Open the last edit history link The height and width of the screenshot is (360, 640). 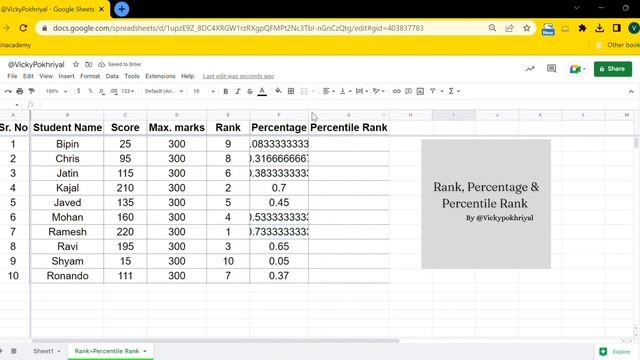point(238,76)
